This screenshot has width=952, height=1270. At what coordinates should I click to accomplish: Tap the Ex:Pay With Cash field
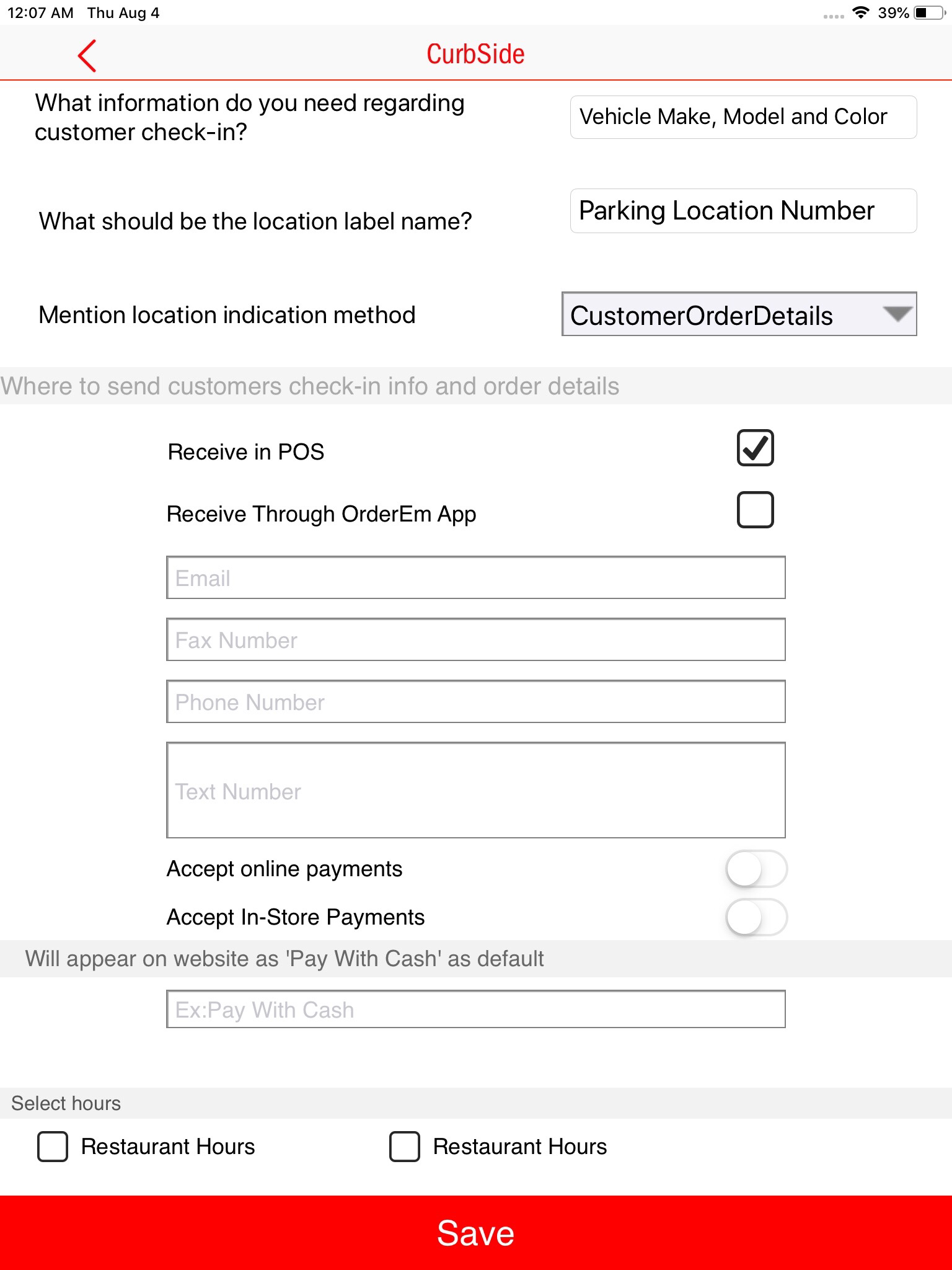475,1010
